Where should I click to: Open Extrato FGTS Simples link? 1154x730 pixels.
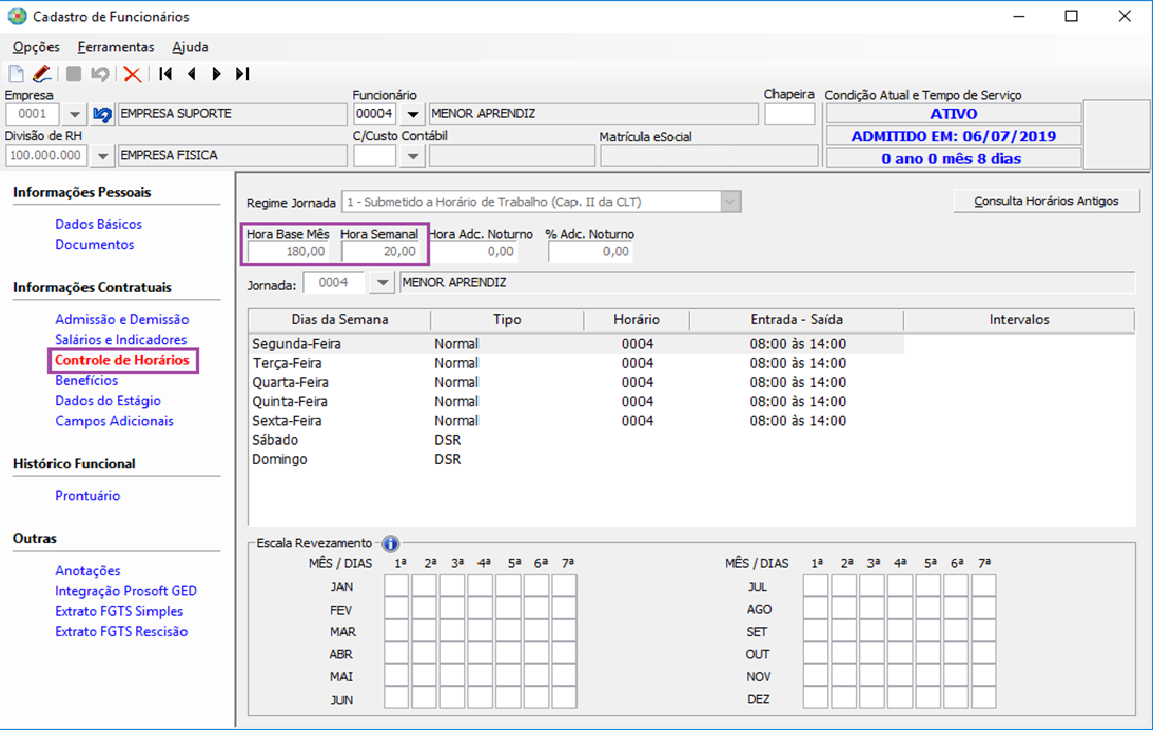coord(119,612)
